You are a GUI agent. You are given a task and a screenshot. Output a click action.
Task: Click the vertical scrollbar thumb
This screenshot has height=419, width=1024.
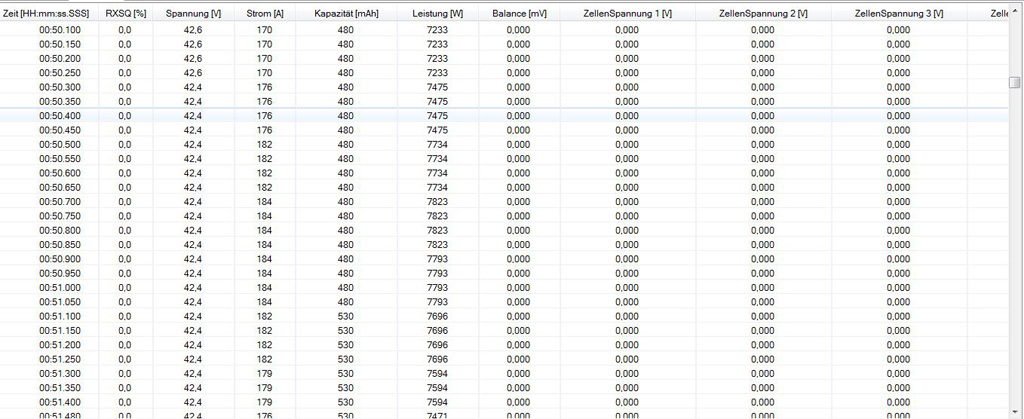pos(1014,82)
